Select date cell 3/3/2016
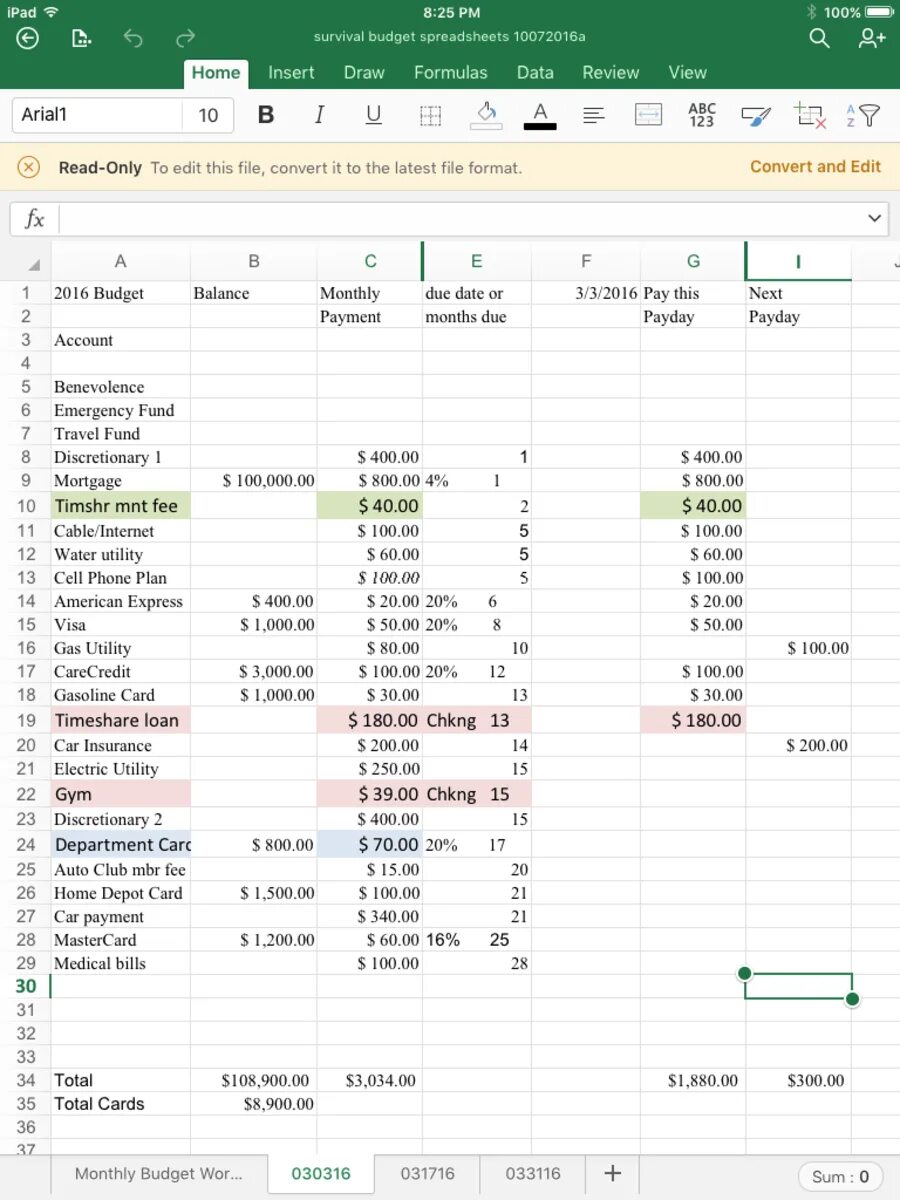Screen dimensions: 900x1200 [x=586, y=293]
